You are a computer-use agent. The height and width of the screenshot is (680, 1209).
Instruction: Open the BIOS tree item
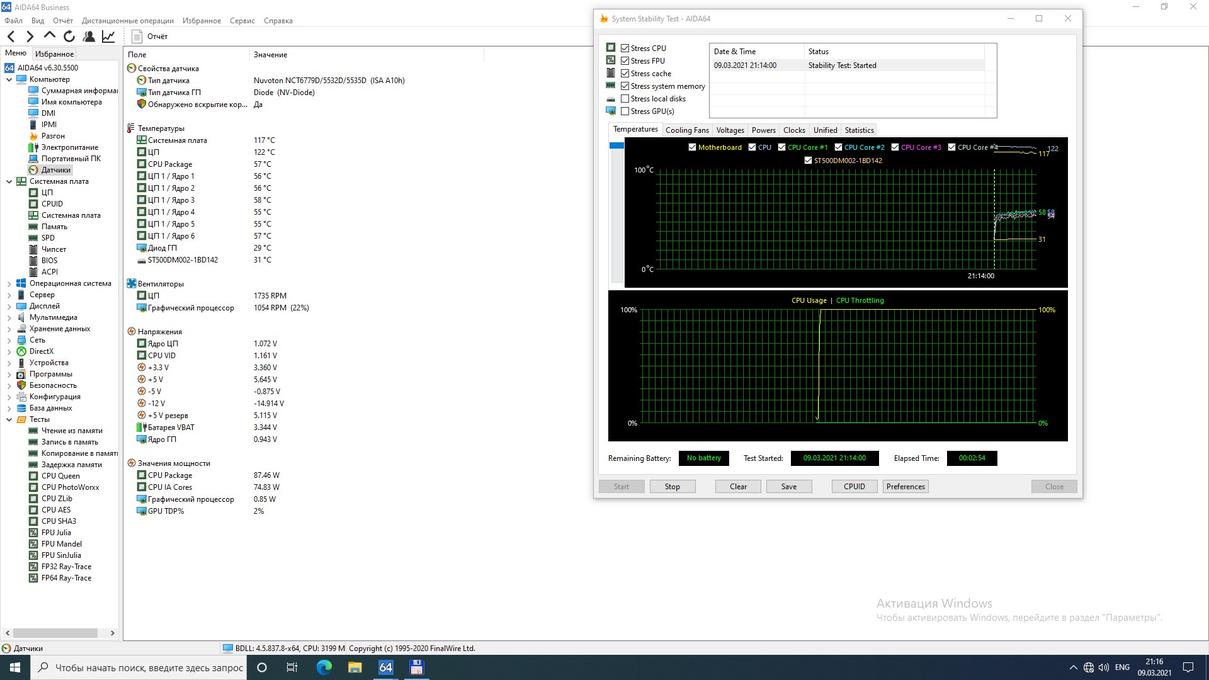pyautogui.click(x=49, y=260)
